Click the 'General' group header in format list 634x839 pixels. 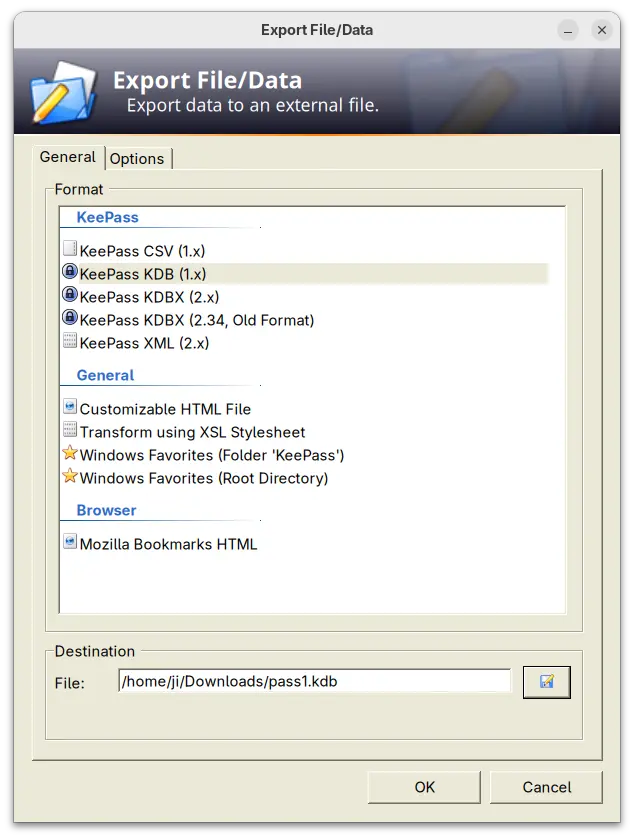105,375
